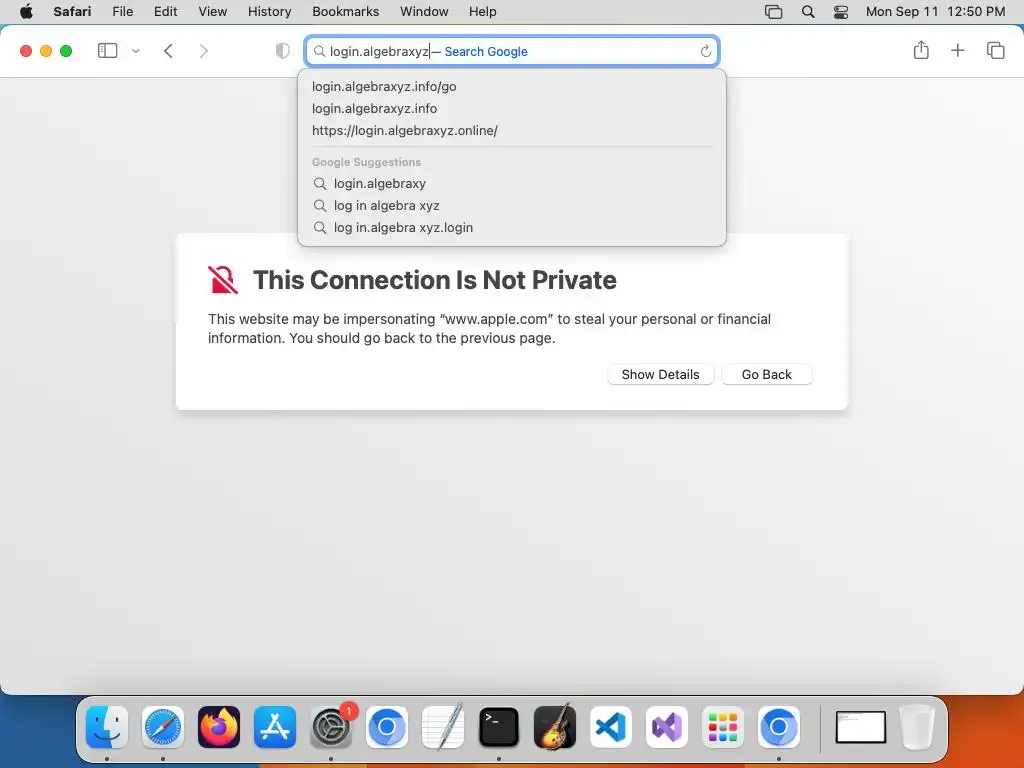The height and width of the screenshot is (768, 1024).
Task: Open the History menu
Action: coord(269,12)
